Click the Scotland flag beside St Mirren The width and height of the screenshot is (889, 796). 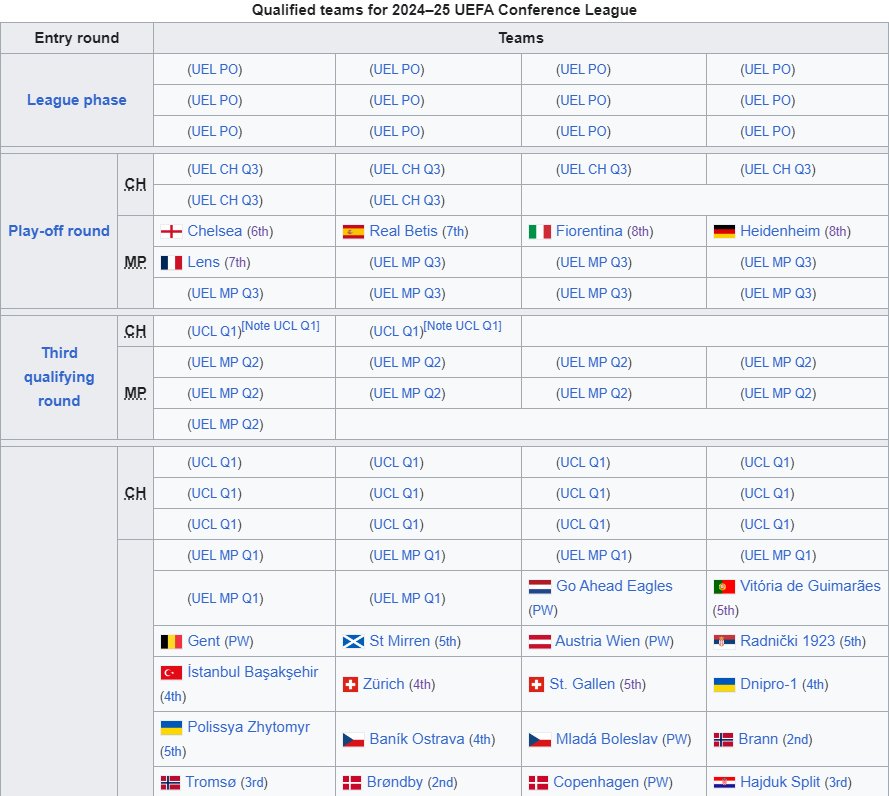(353, 641)
